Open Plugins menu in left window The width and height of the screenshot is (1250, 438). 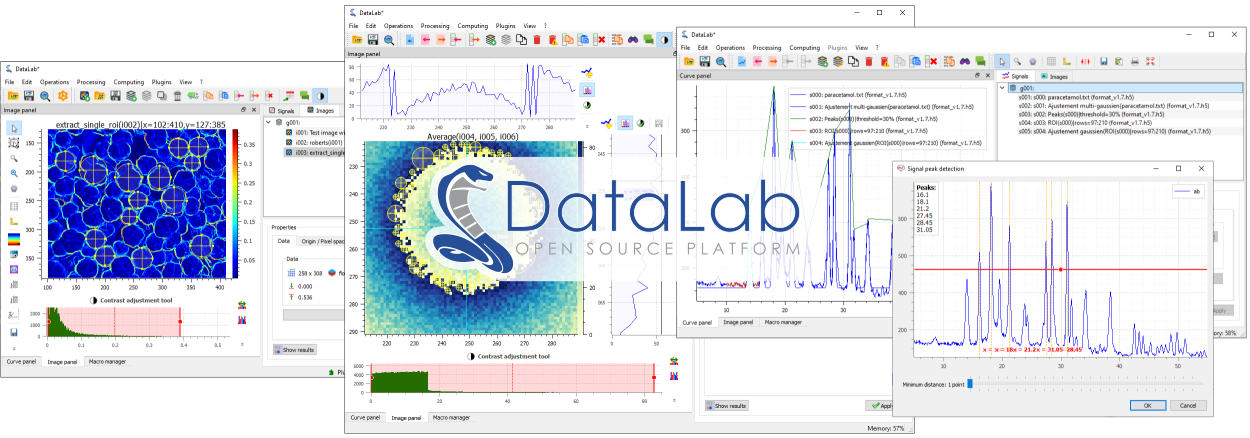161,82
